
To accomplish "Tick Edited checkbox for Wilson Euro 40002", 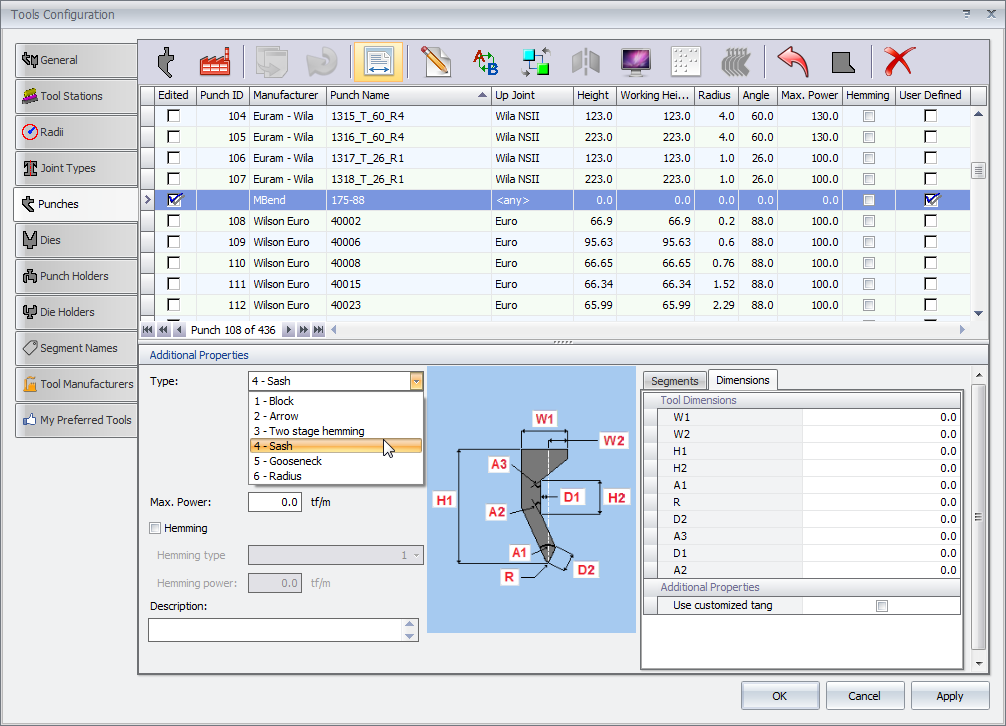I will [174, 221].
